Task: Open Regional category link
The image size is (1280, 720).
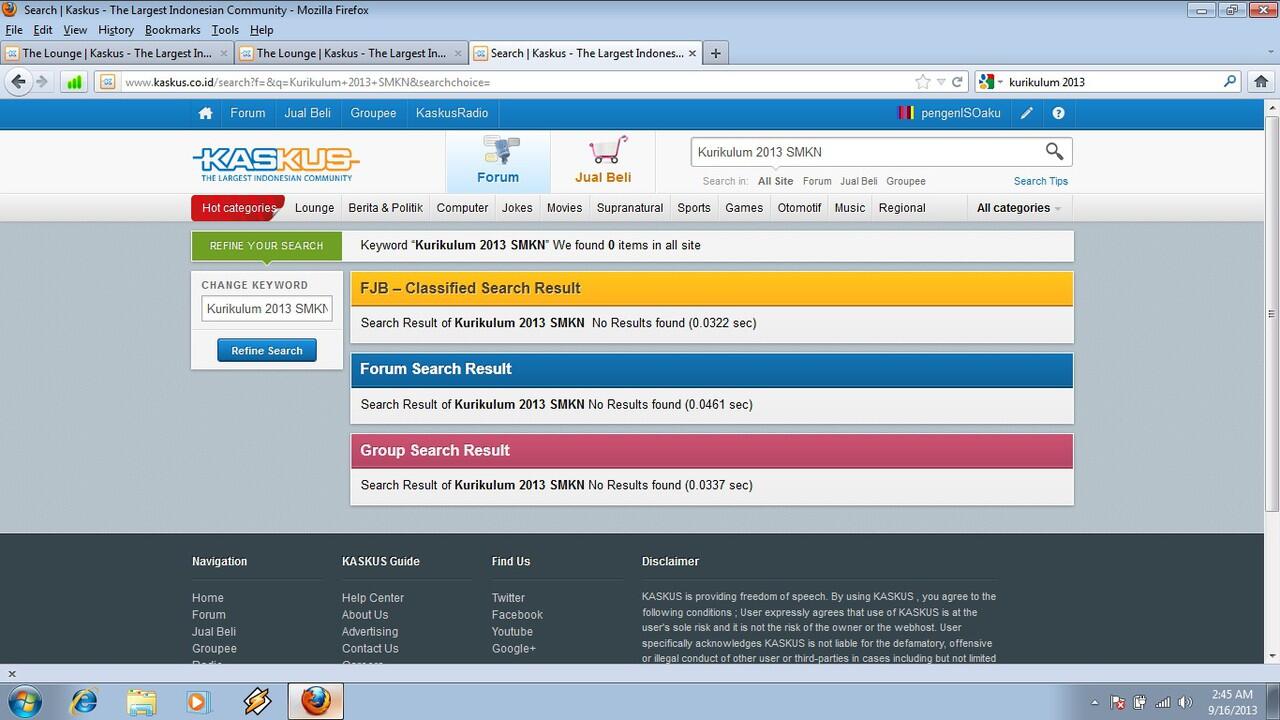Action: coord(902,208)
